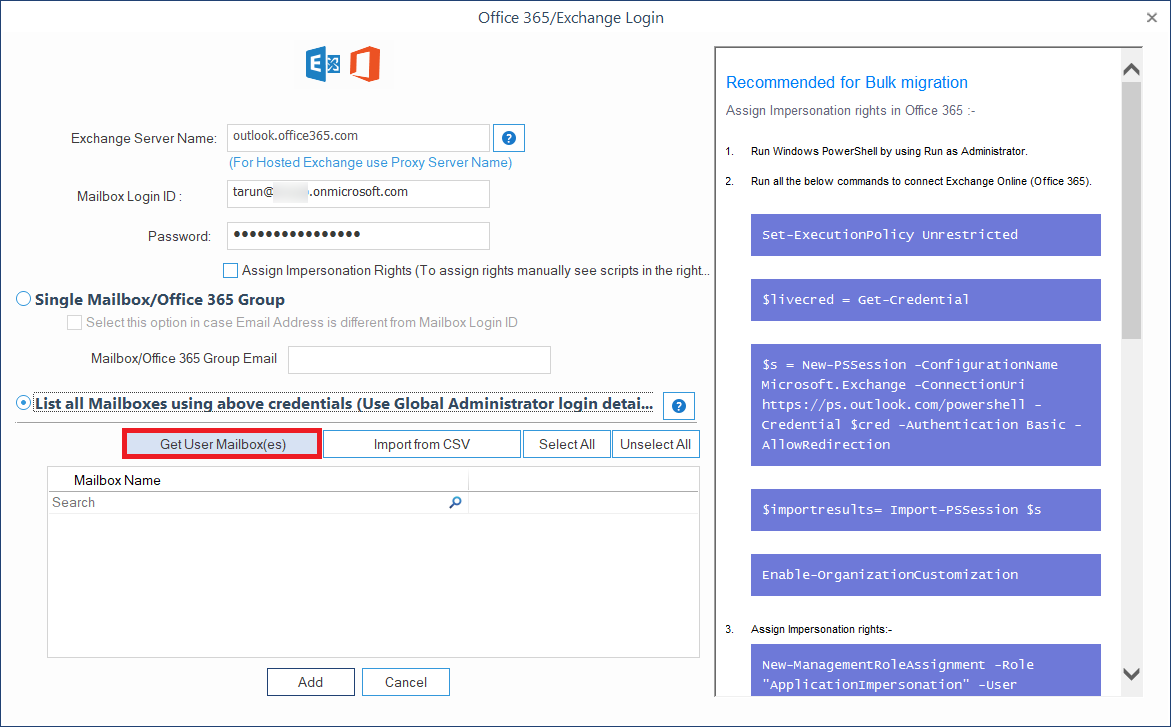
Task: Click the search magnifier icon in mailbox list
Action: pyautogui.click(x=455, y=503)
